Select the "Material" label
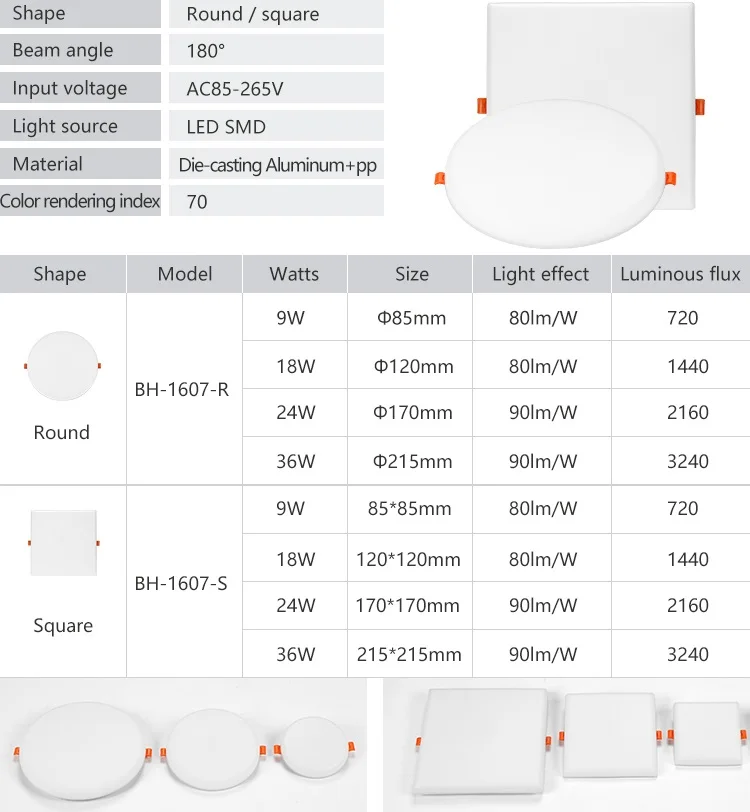The width and height of the screenshot is (750, 812). [x=47, y=164]
